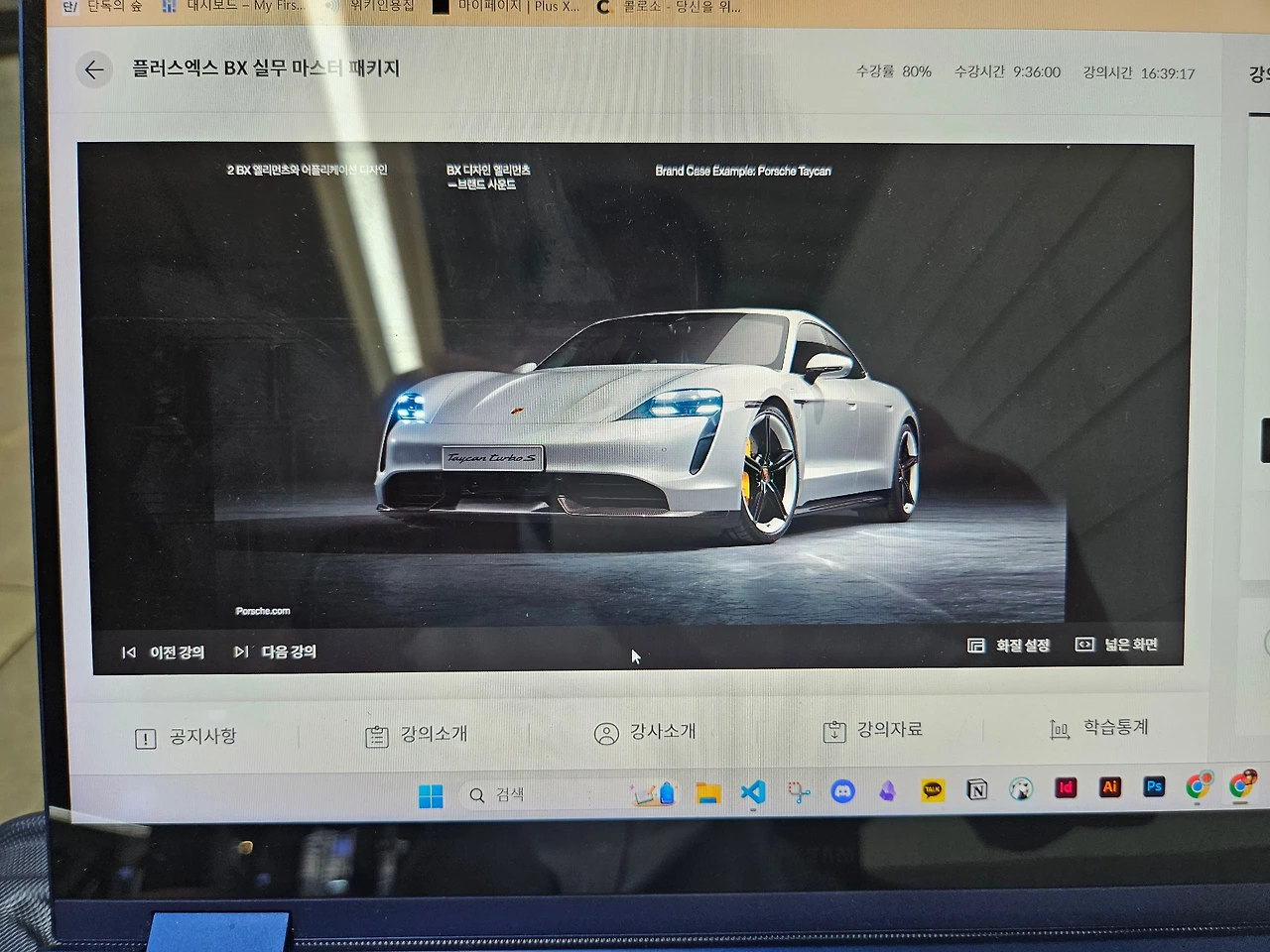The image size is (1270, 952).
Task: Open Notion from the taskbar
Action: point(977,789)
